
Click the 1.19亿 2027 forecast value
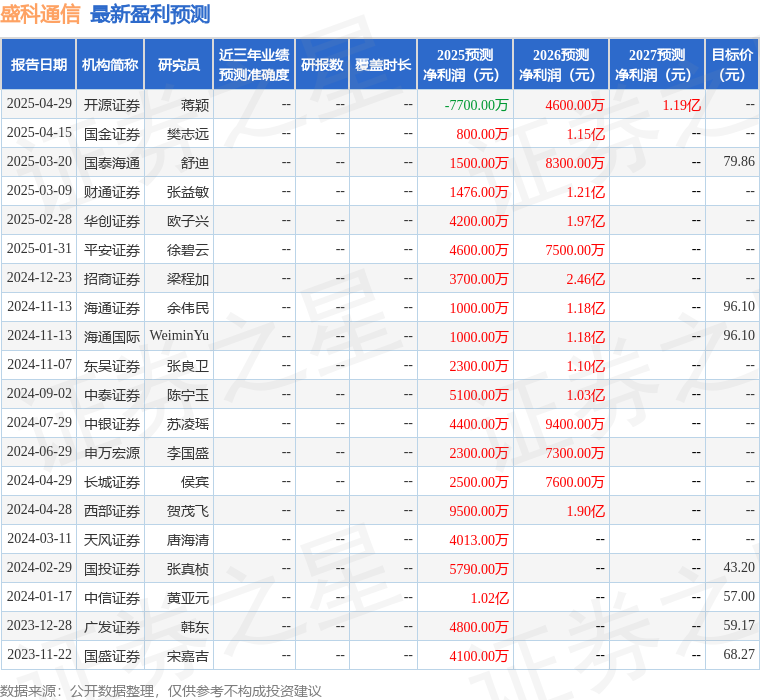[681, 105]
